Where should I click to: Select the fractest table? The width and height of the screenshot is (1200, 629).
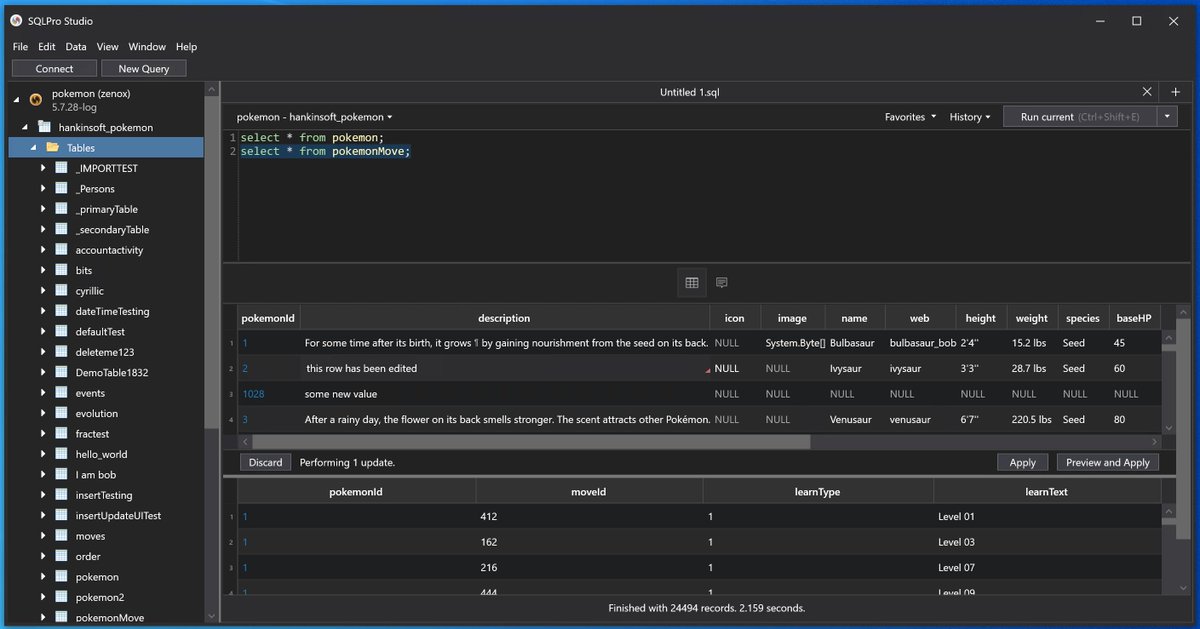pos(92,434)
